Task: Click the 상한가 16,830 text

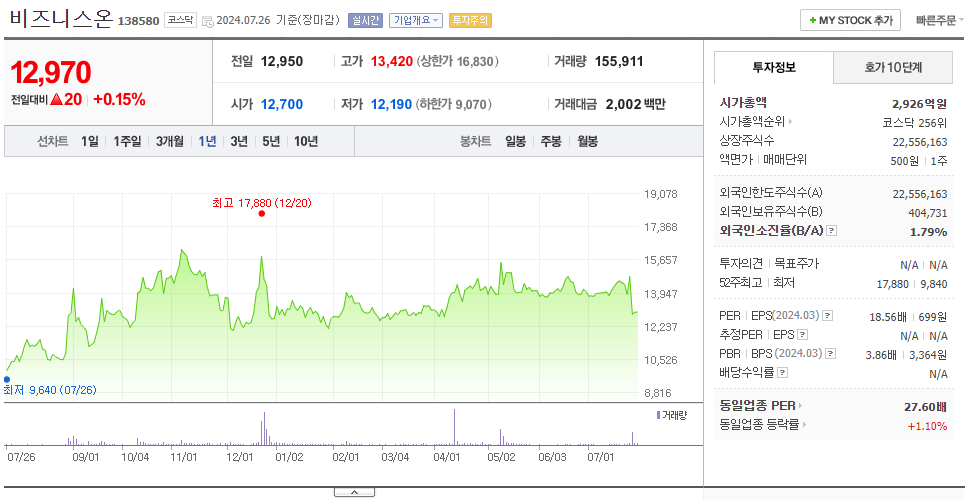Action: [x=457, y=62]
